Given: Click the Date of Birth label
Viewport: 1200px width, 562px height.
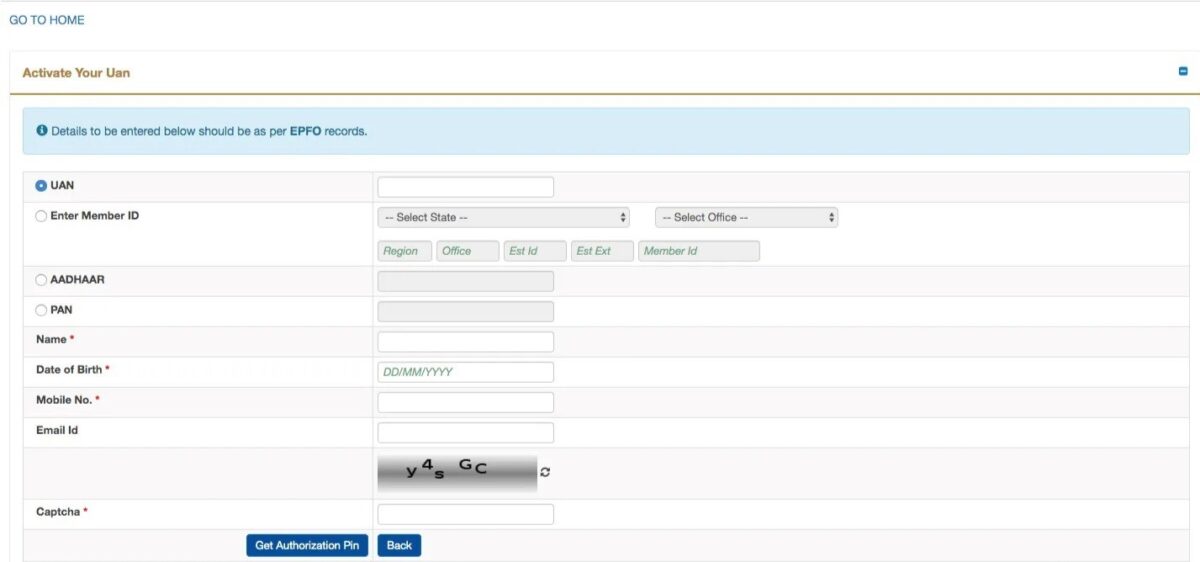Looking at the screenshot, I should pos(72,370).
